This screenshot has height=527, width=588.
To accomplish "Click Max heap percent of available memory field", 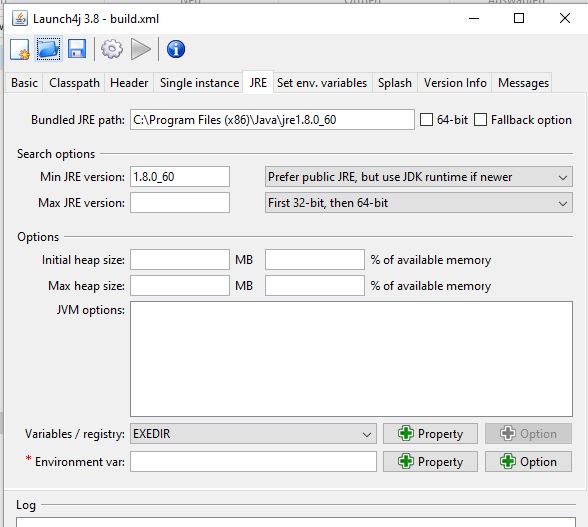I will point(315,286).
